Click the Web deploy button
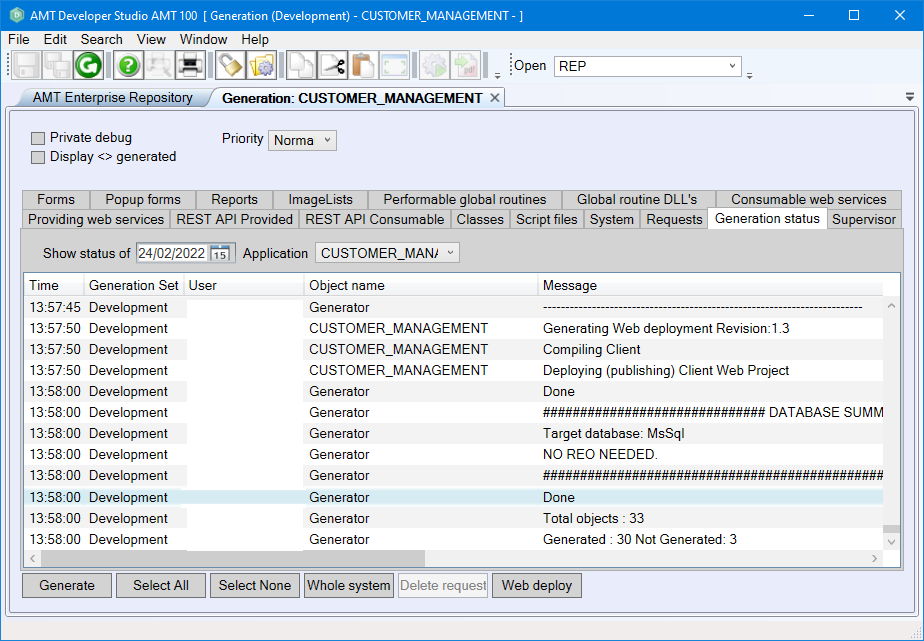The height and width of the screenshot is (641, 924). tap(537, 586)
